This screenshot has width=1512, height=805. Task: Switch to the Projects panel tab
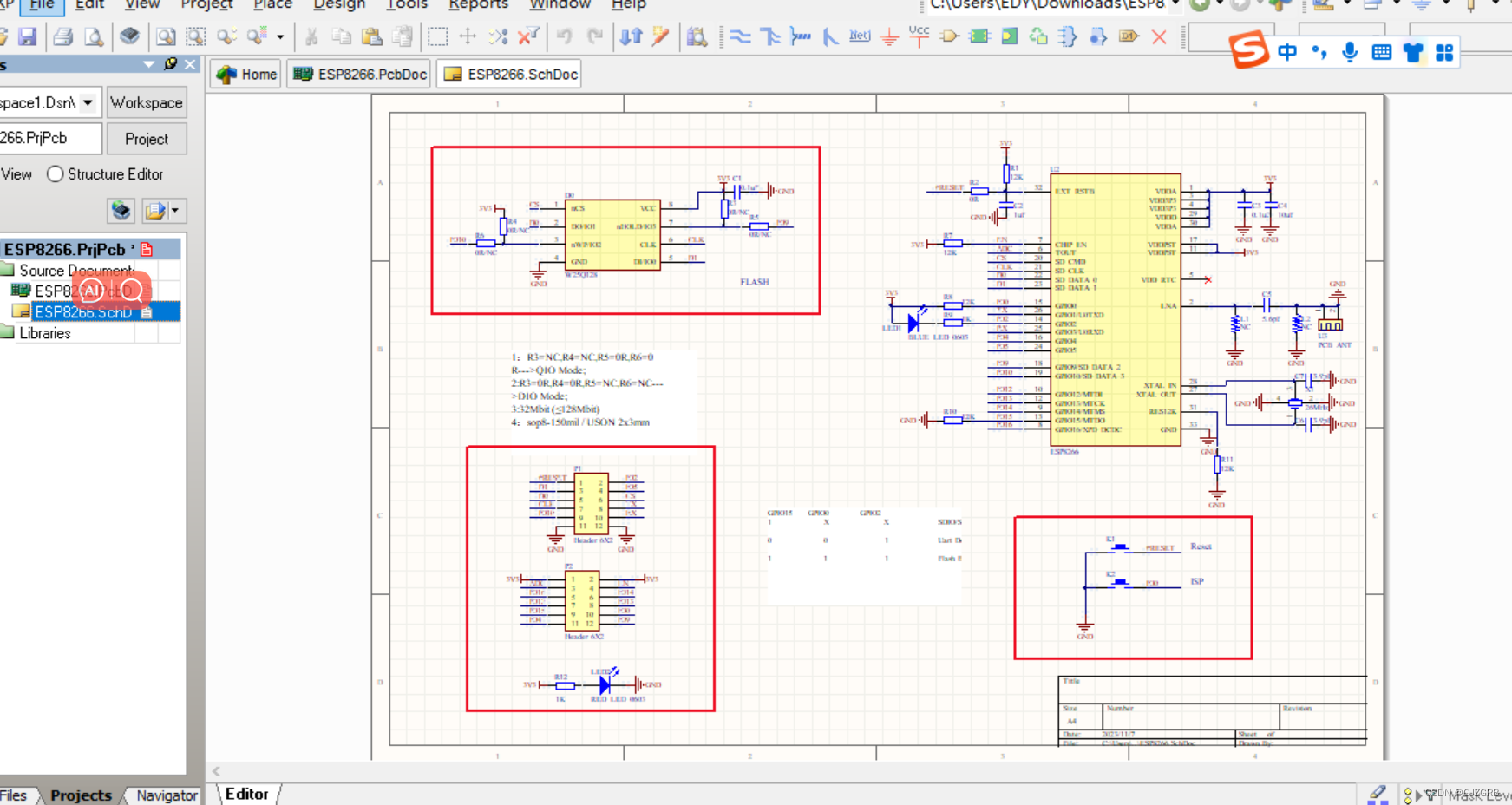coord(81,795)
